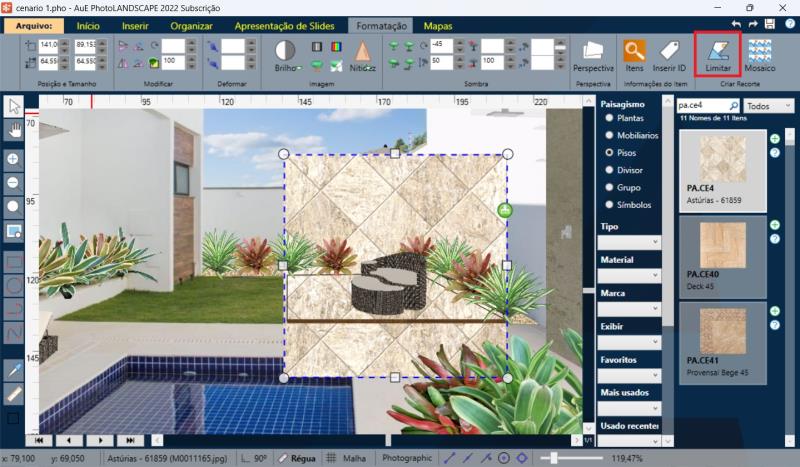Open the Todos filter dropdown
This screenshot has width=800, height=467.
click(x=769, y=105)
